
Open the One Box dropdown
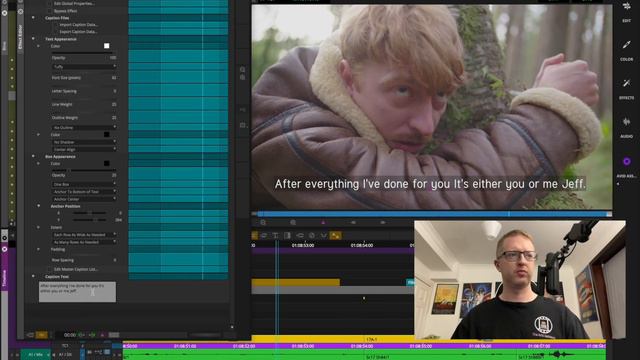[84, 184]
